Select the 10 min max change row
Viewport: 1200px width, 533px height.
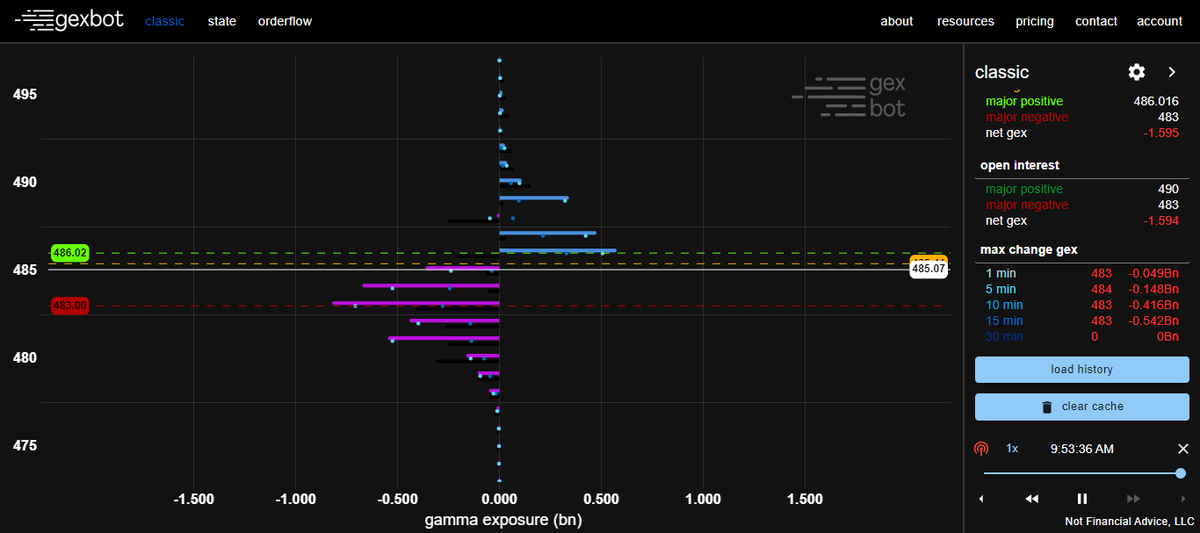tap(1081, 304)
